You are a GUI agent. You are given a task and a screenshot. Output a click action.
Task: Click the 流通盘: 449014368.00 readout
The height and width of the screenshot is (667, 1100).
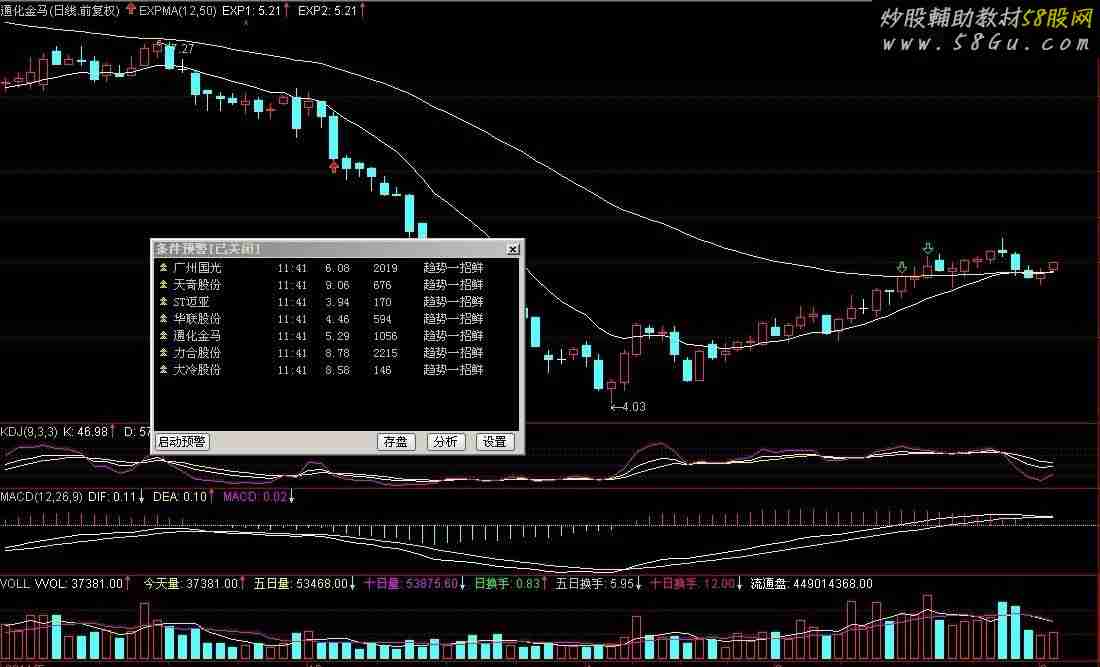coord(812,584)
